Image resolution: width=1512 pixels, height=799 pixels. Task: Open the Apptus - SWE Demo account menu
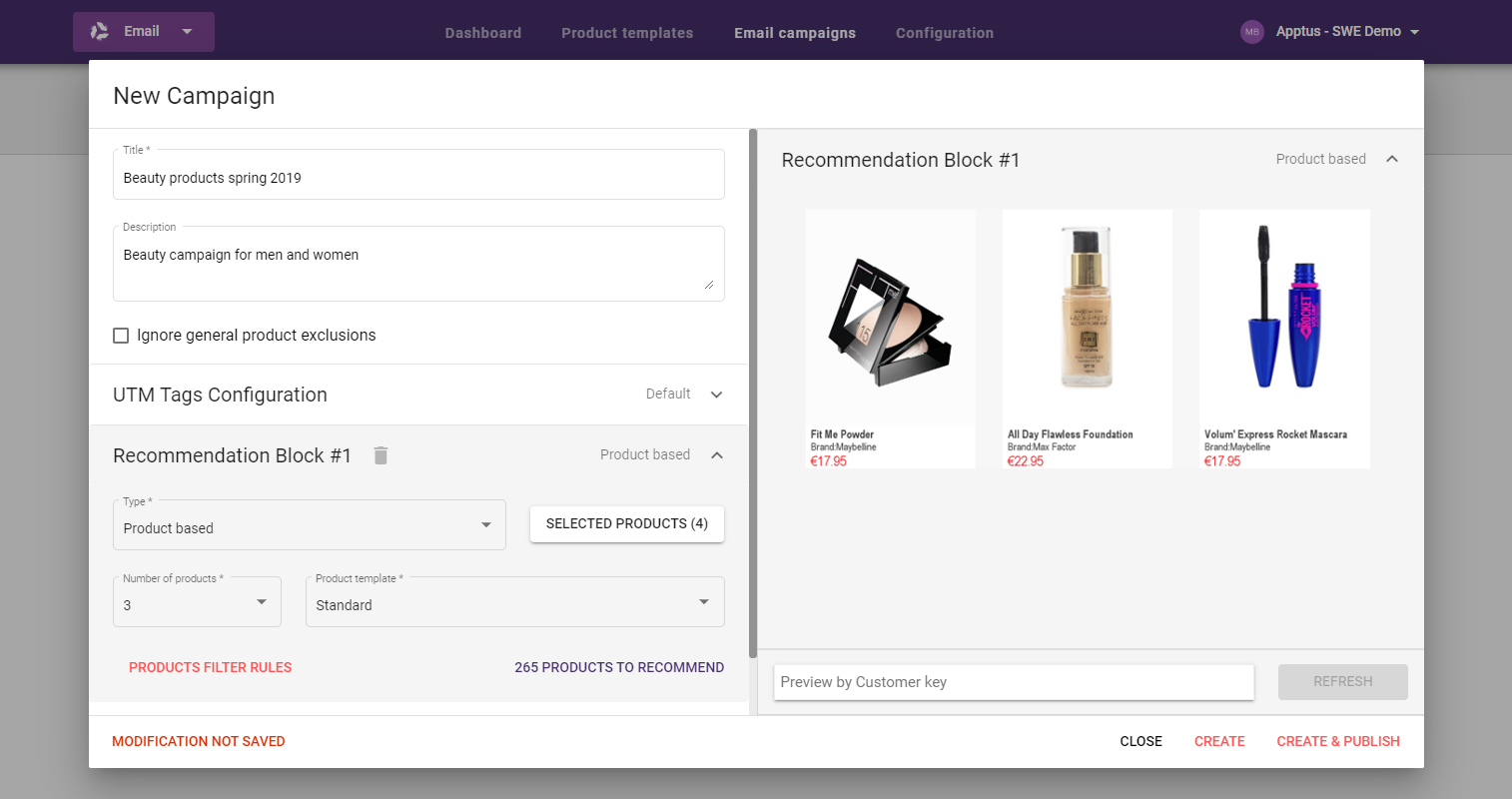pyautogui.click(x=1347, y=32)
